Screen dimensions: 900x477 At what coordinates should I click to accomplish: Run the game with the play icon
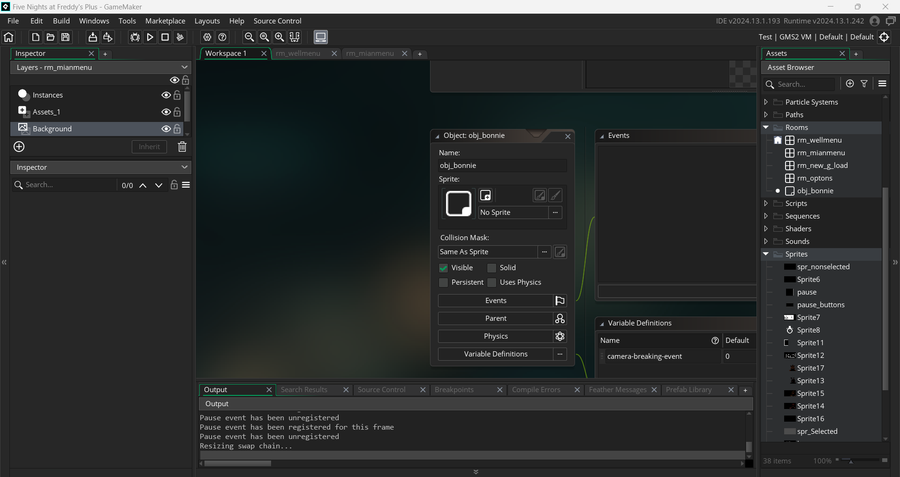[x=150, y=37]
